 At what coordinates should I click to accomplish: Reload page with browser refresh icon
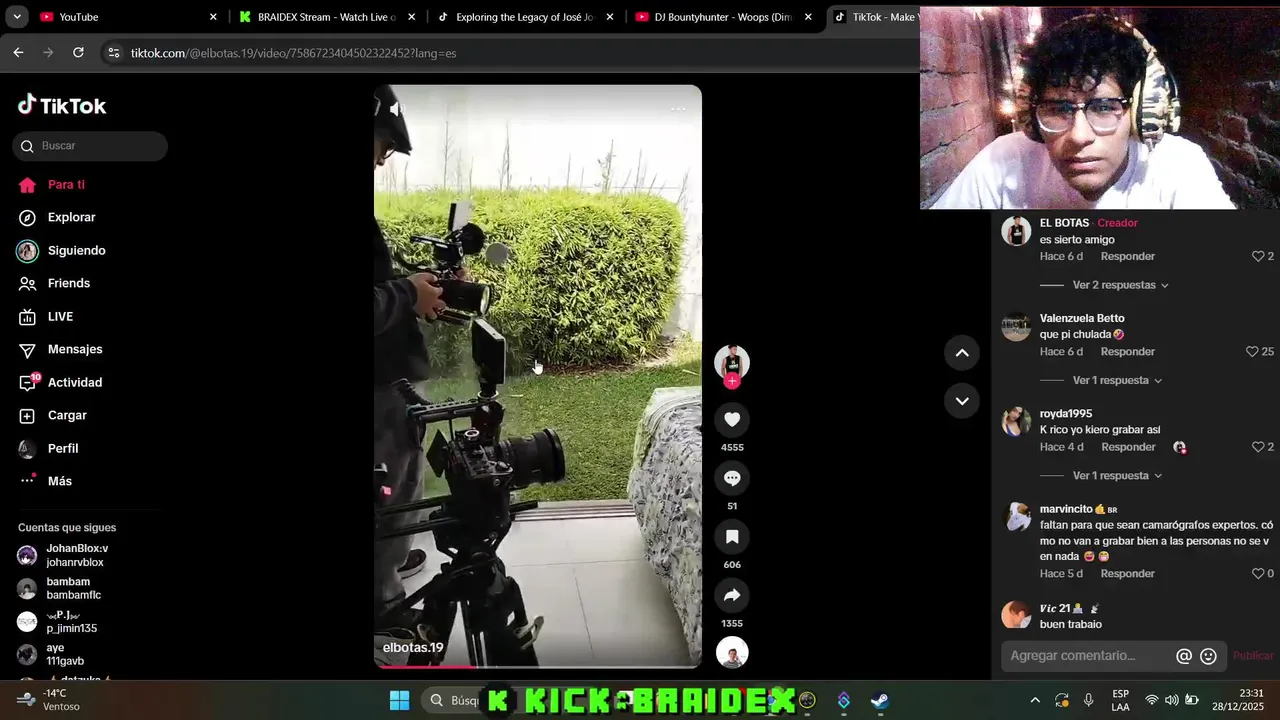point(78,53)
